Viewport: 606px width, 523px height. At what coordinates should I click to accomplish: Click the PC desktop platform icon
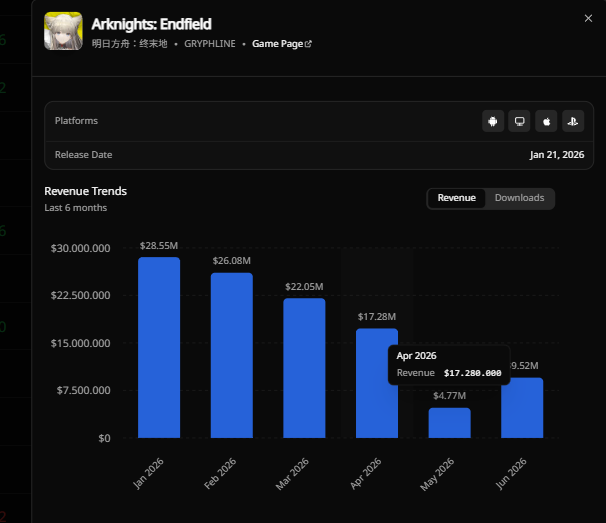pyautogui.click(x=519, y=121)
